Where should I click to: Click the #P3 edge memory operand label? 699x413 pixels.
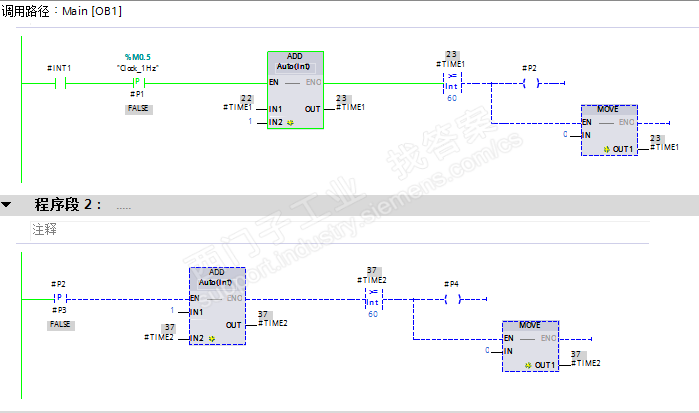coord(59,310)
